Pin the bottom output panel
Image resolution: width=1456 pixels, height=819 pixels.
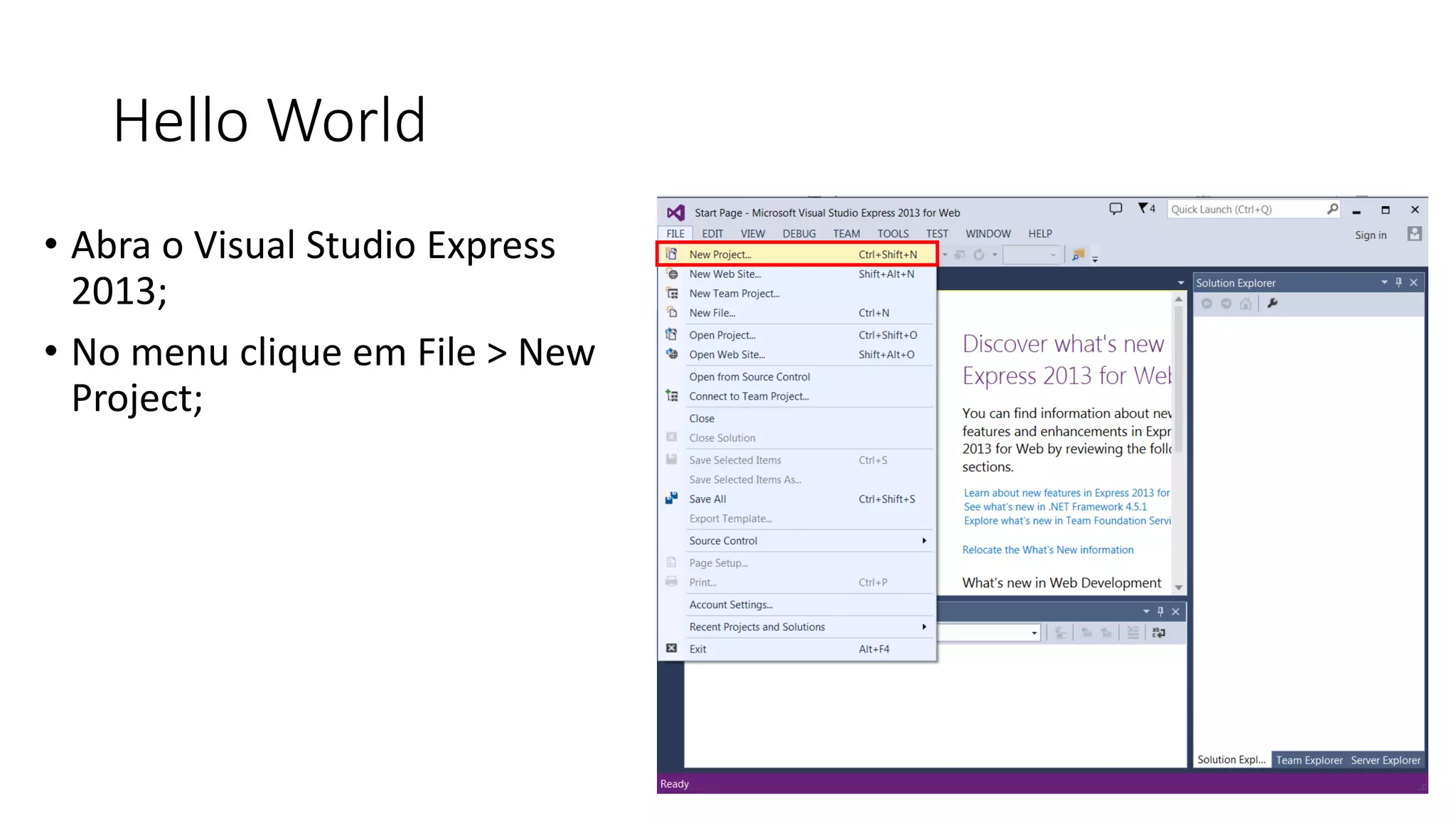coord(1160,611)
